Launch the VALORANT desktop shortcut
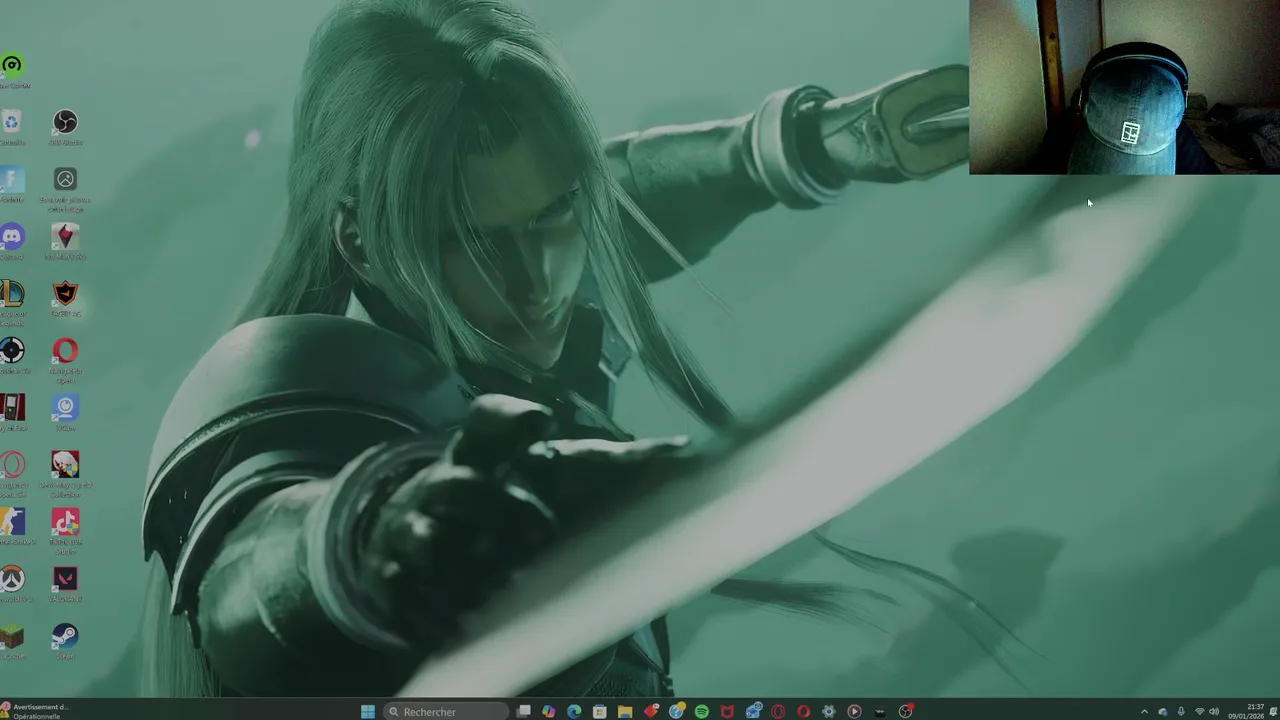This screenshot has width=1280, height=720. (x=65, y=583)
